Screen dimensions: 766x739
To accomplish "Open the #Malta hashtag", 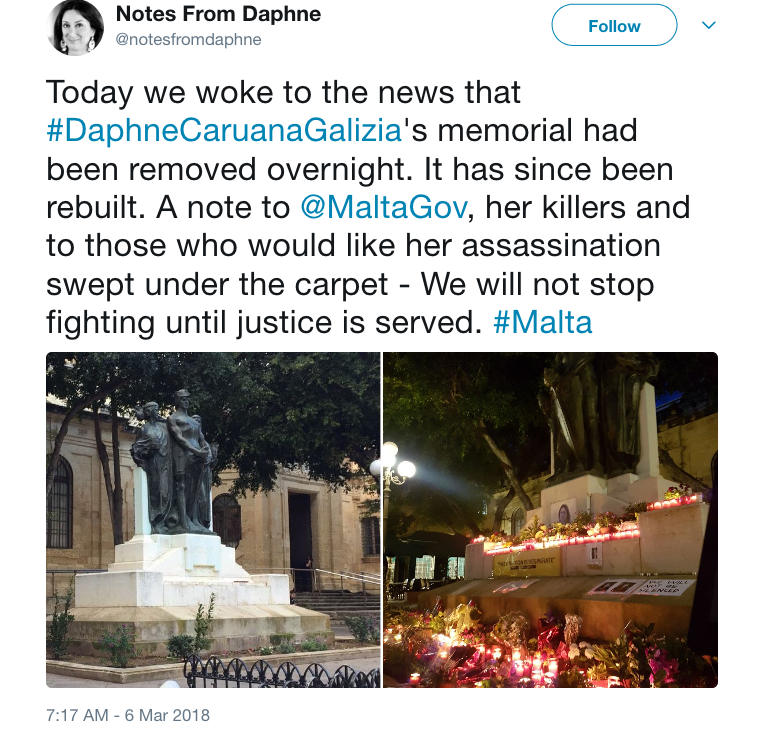I will tap(543, 322).
